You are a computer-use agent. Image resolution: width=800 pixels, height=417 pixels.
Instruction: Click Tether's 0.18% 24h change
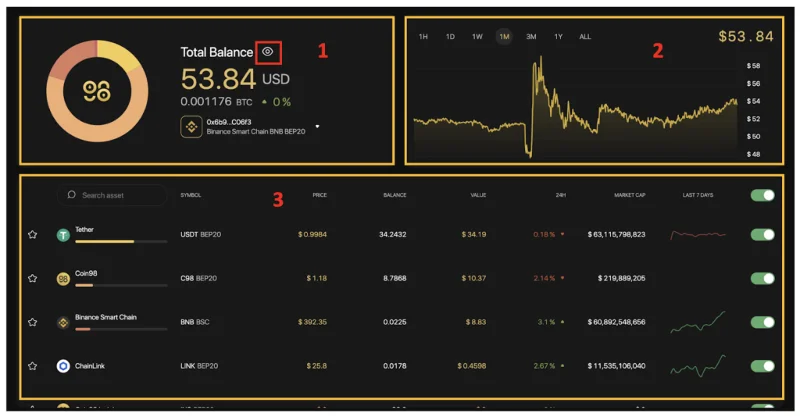click(x=548, y=234)
